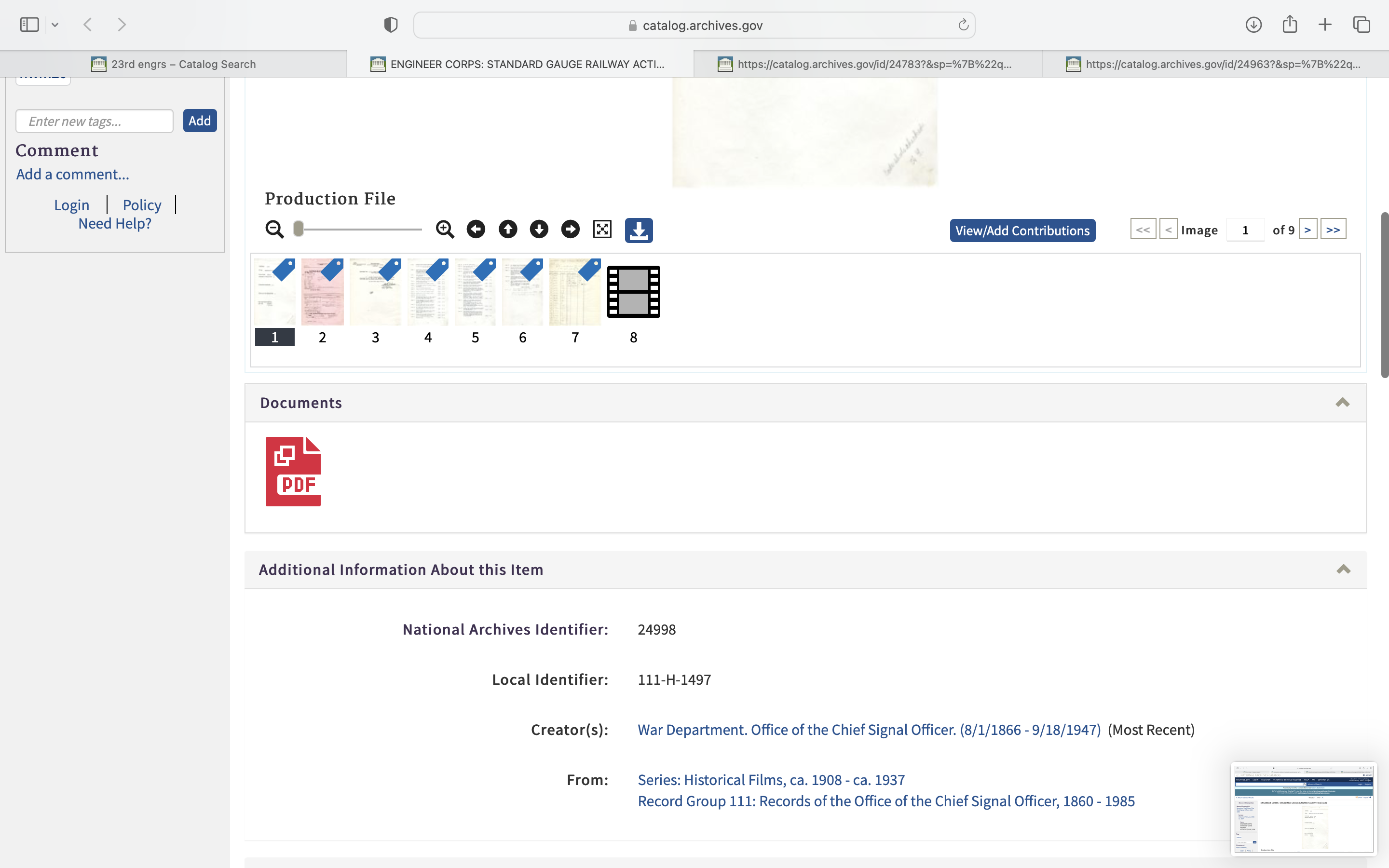Pan image right with arrow icon

[x=571, y=230]
